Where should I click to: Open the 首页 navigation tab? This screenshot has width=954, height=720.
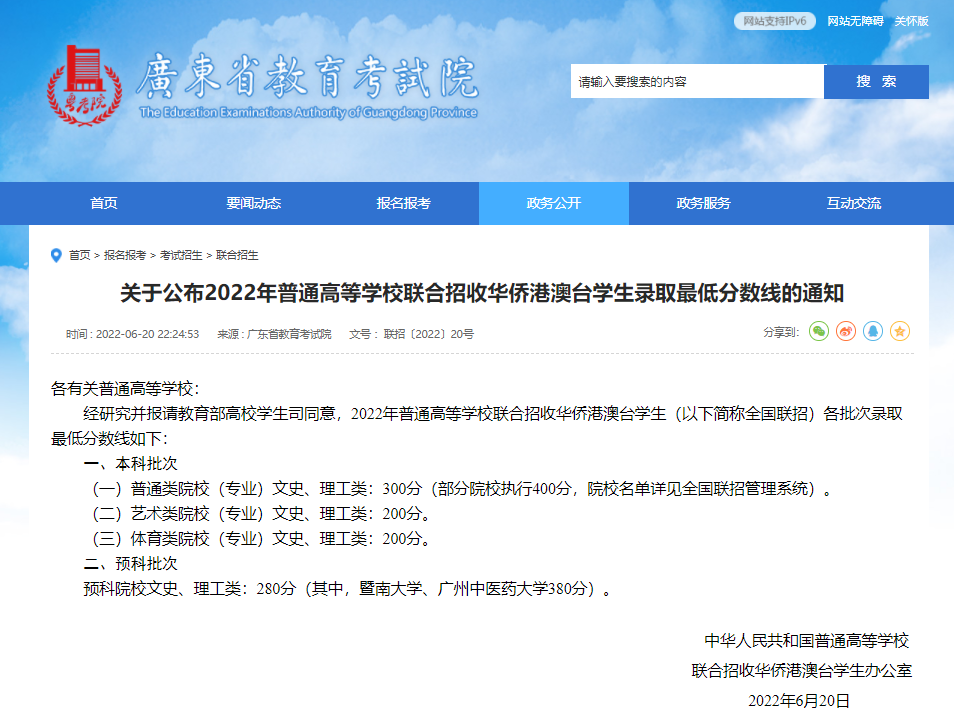(x=103, y=203)
